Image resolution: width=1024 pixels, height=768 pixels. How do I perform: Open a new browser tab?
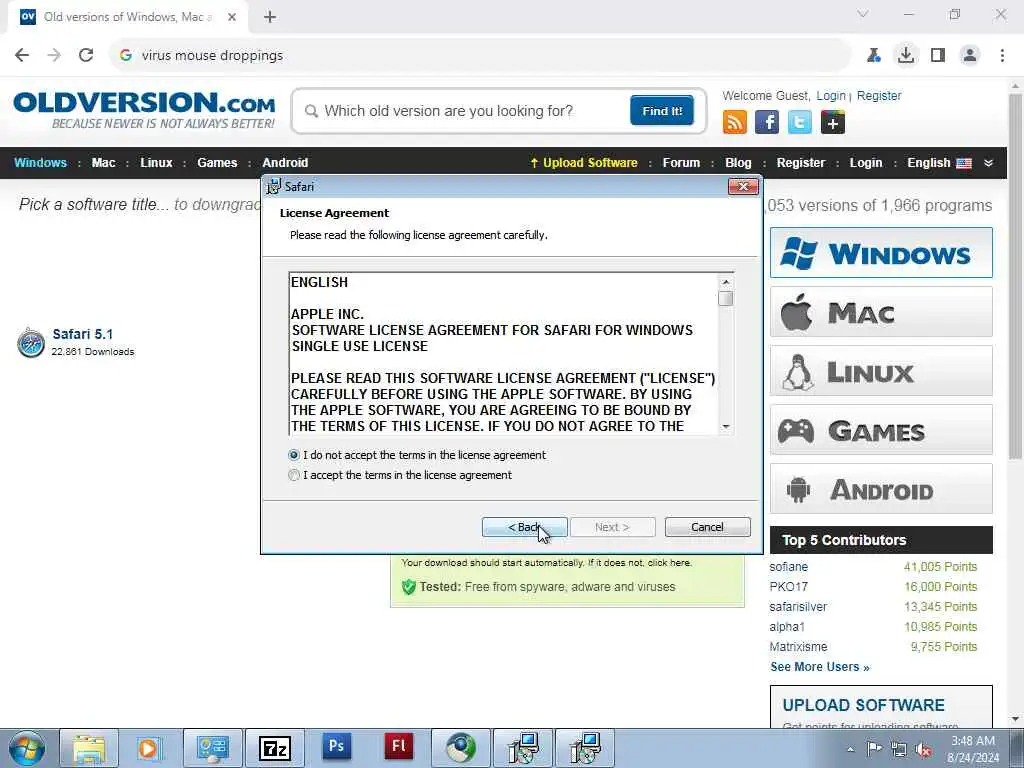coord(270,17)
